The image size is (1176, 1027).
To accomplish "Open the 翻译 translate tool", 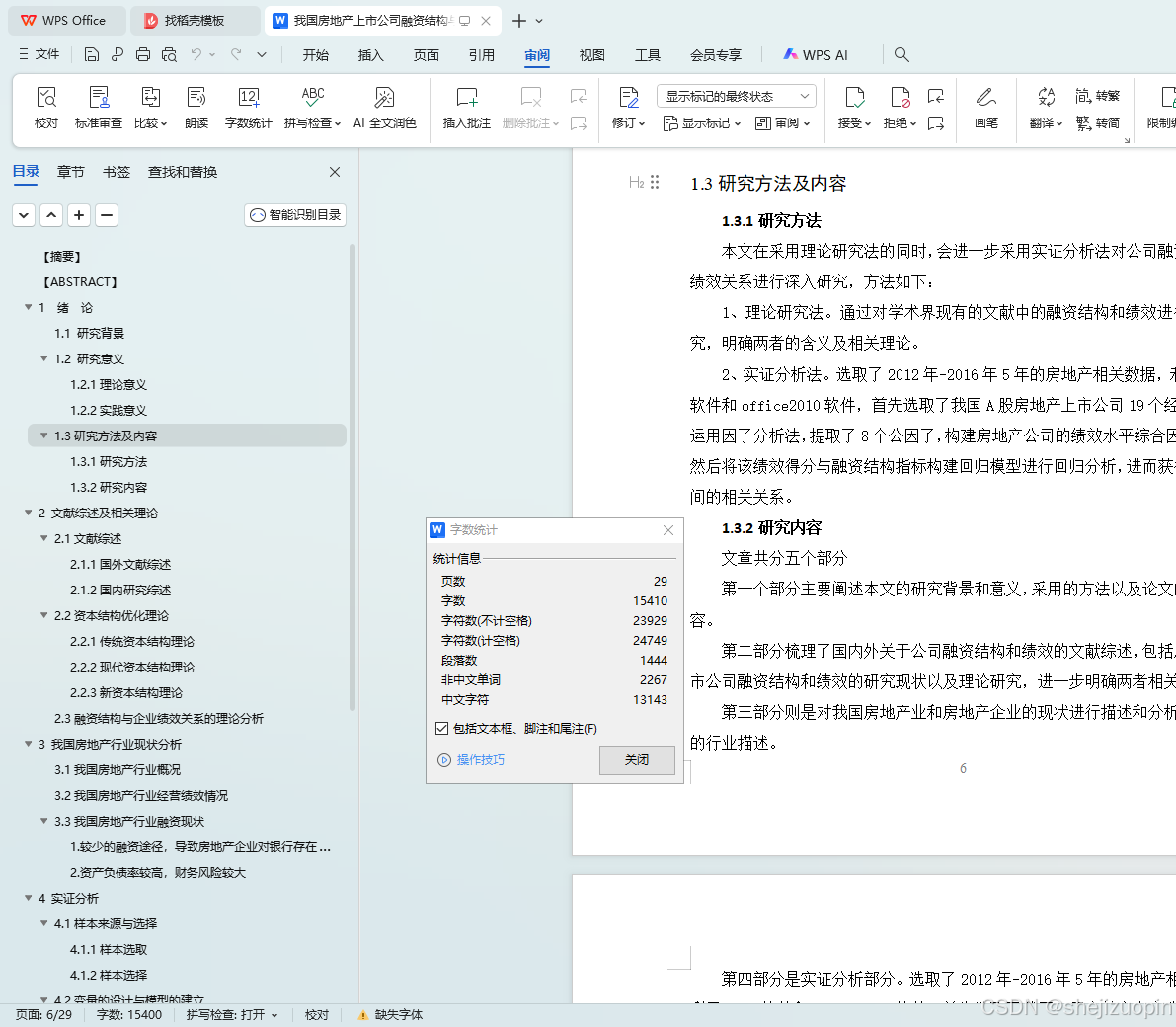I will click(1046, 108).
